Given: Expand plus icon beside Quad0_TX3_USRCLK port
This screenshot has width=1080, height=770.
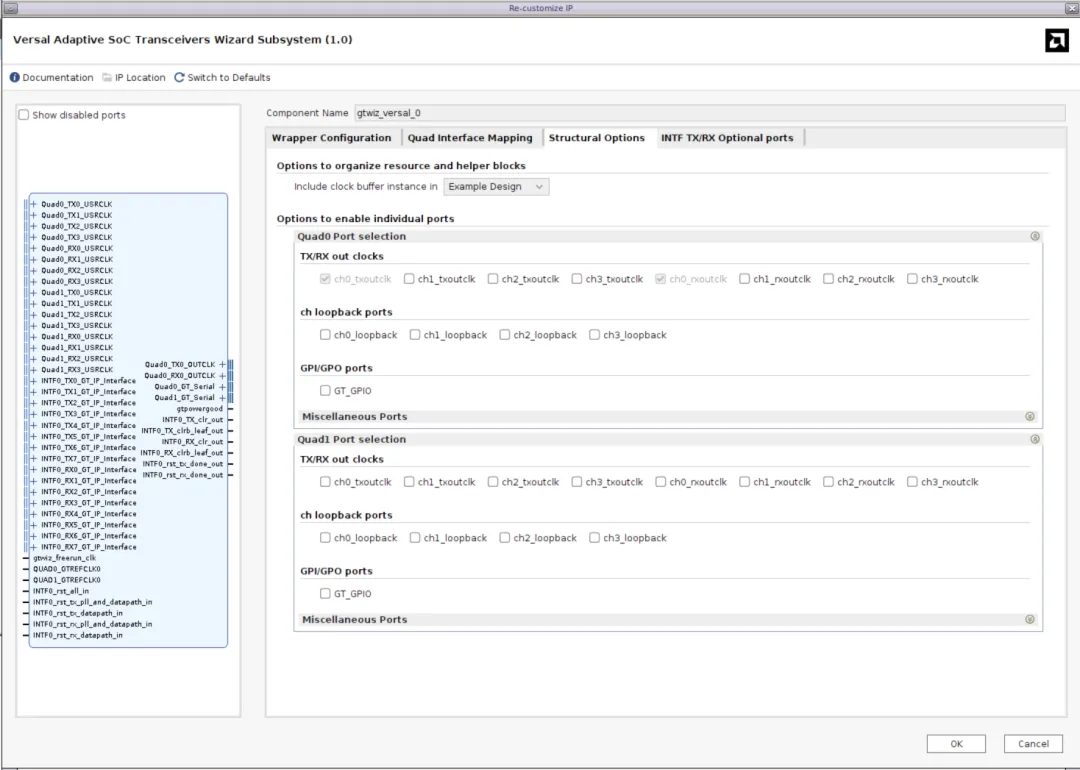Looking at the screenshot, I should point(33,238).
